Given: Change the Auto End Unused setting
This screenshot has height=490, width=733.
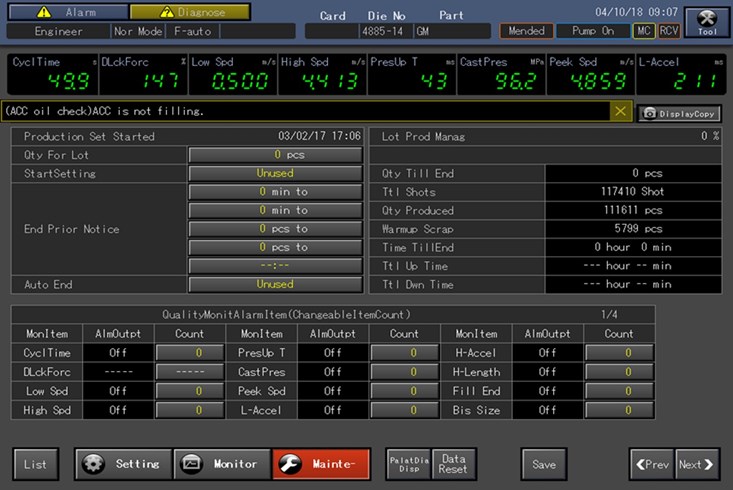Looking at the screenshot, I should pos(275,284).
